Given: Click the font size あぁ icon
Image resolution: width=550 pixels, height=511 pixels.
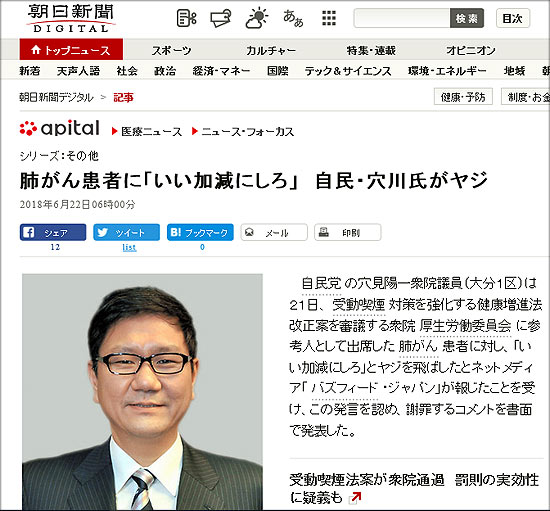Looking at the screenshot, I should pos(293,18).
